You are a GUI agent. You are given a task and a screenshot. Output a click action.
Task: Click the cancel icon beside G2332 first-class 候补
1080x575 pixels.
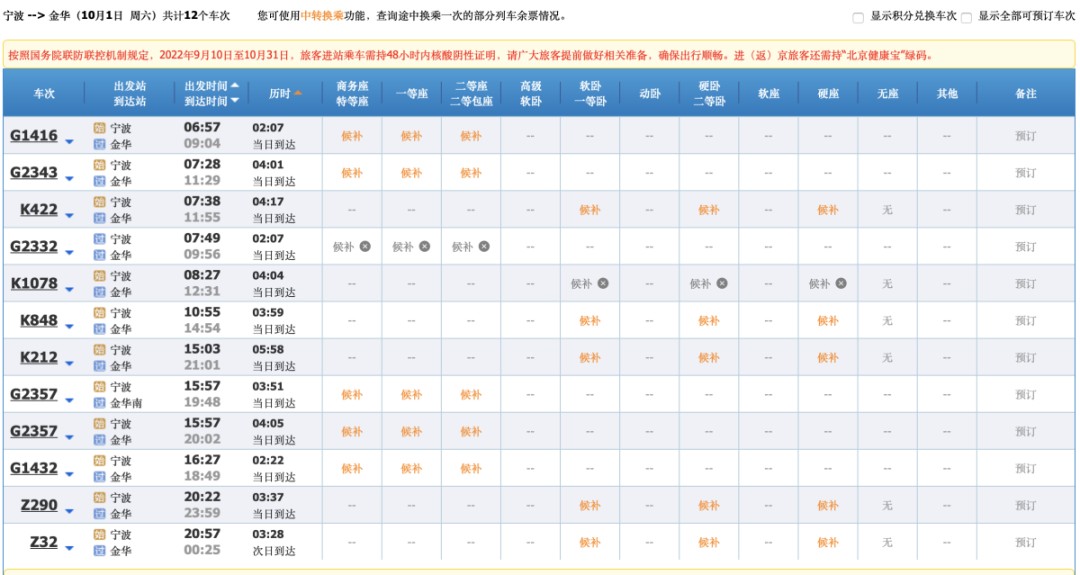point(424,247)
